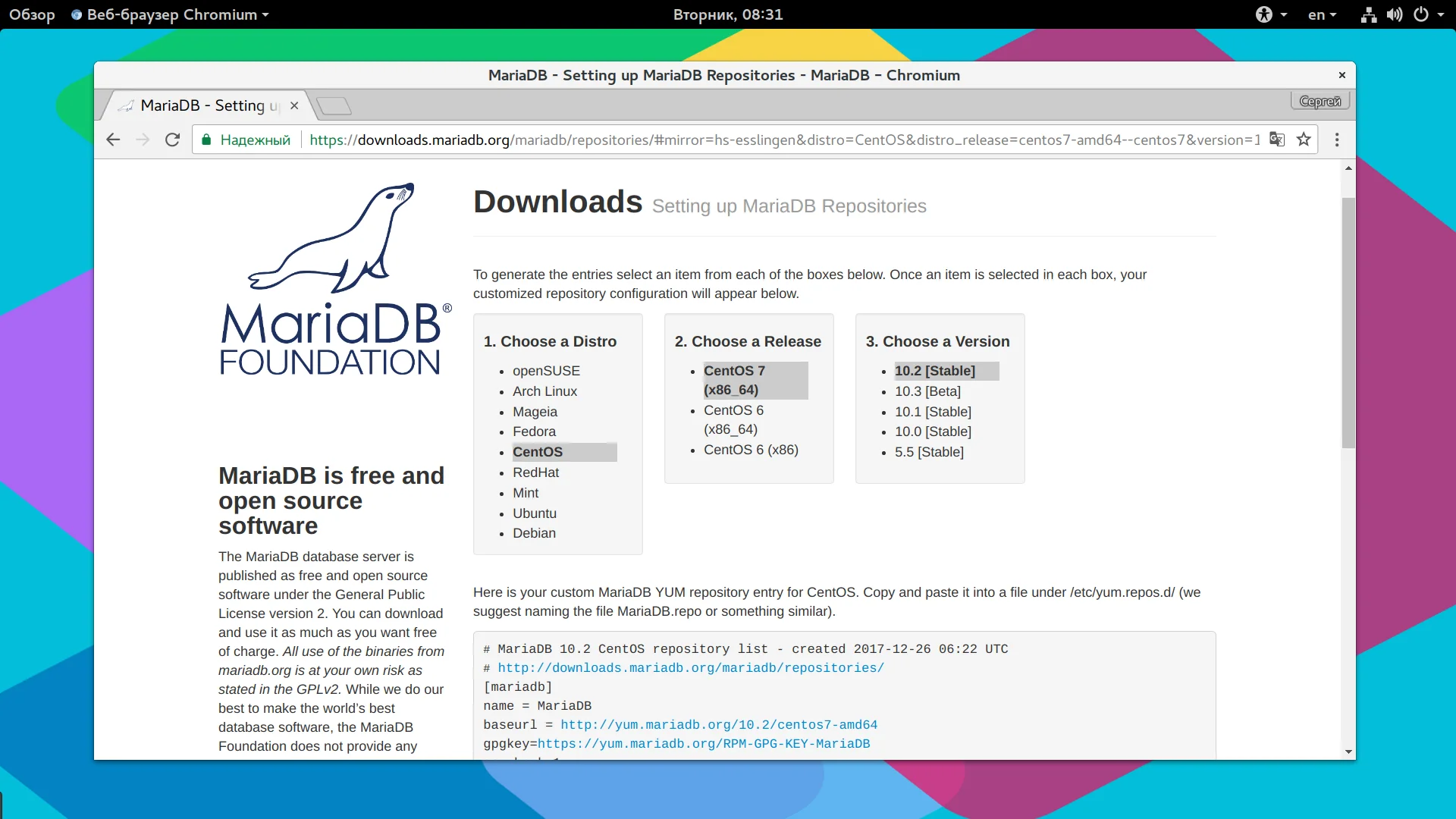Close the MariaDB tab
Image resolution: width=1456 pixels, height=819 pixels.
(294, 105)
